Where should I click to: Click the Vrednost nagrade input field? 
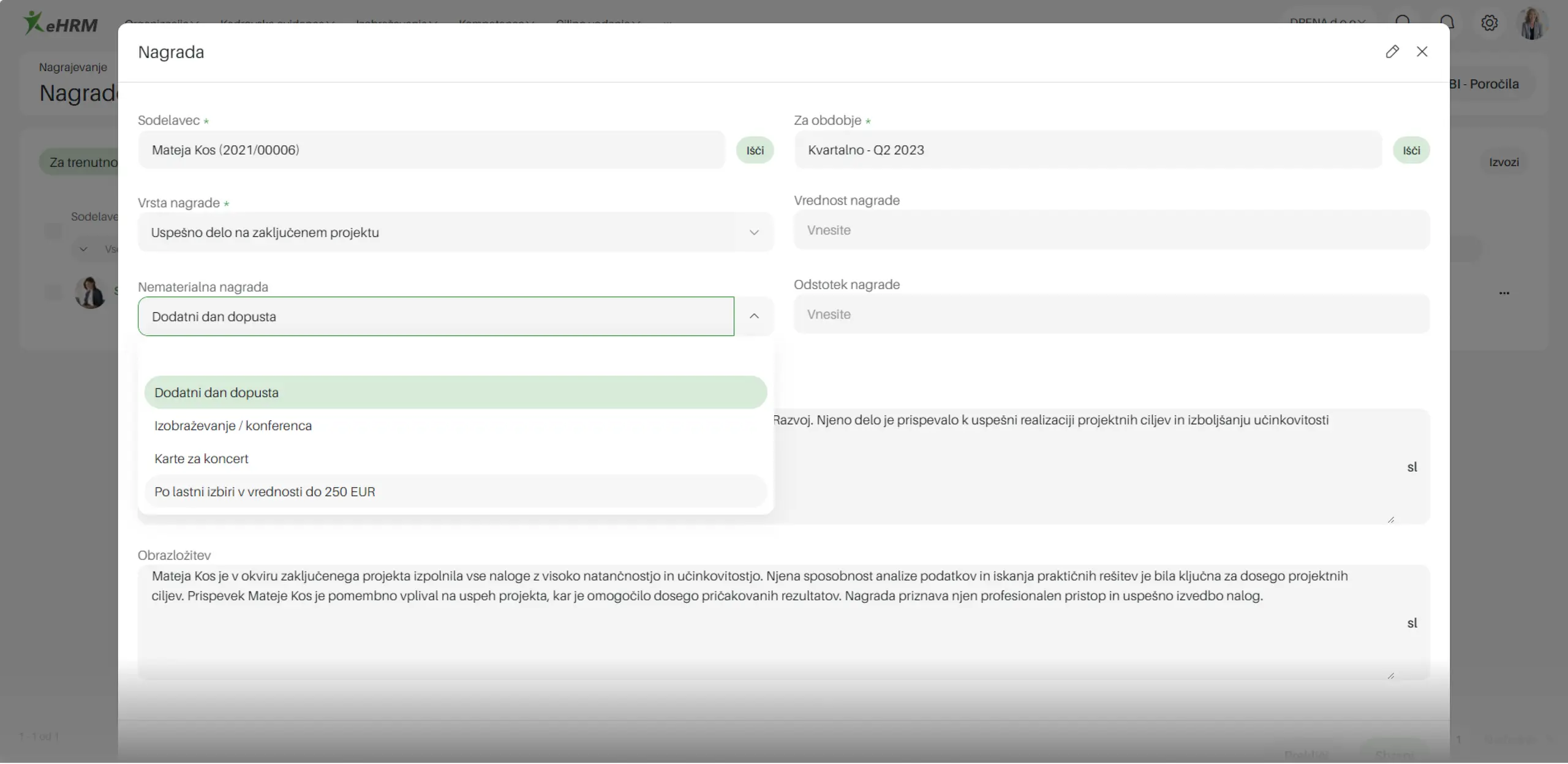coord(1110,230)
